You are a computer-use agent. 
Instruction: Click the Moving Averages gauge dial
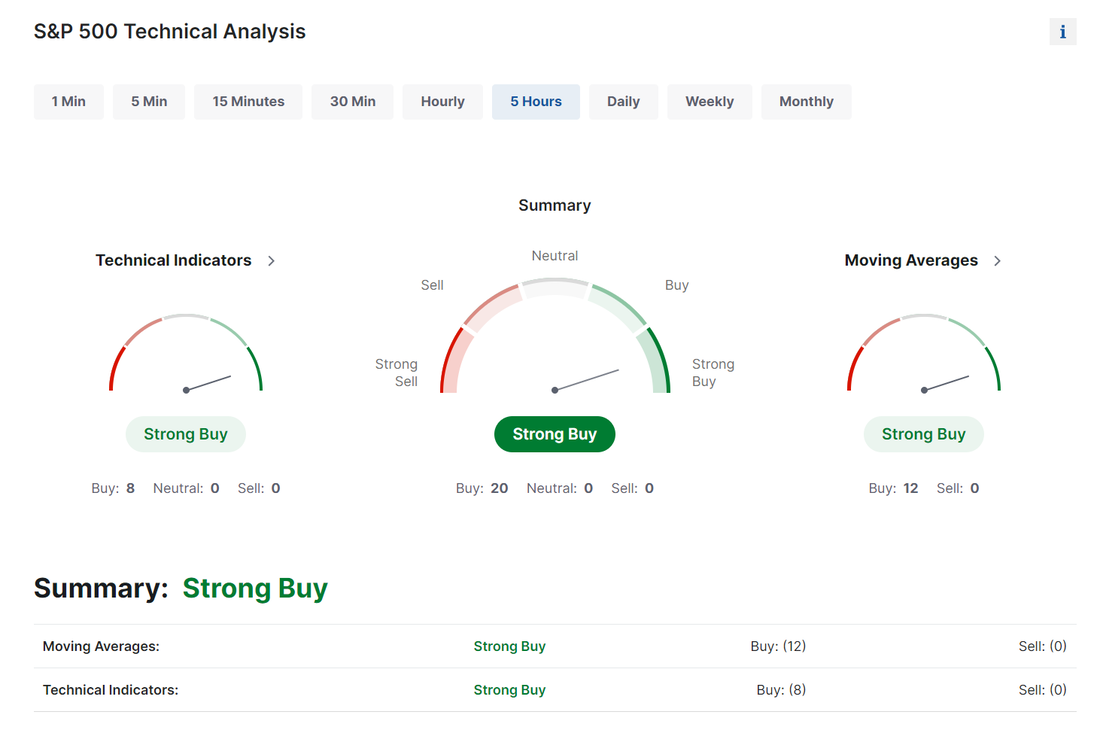click(924, 353)
